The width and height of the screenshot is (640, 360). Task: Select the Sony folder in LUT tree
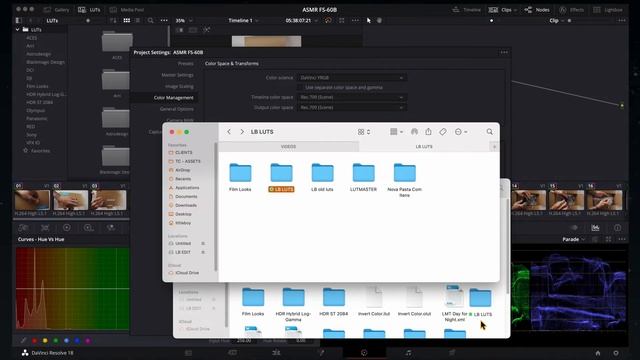pos(31,135)
